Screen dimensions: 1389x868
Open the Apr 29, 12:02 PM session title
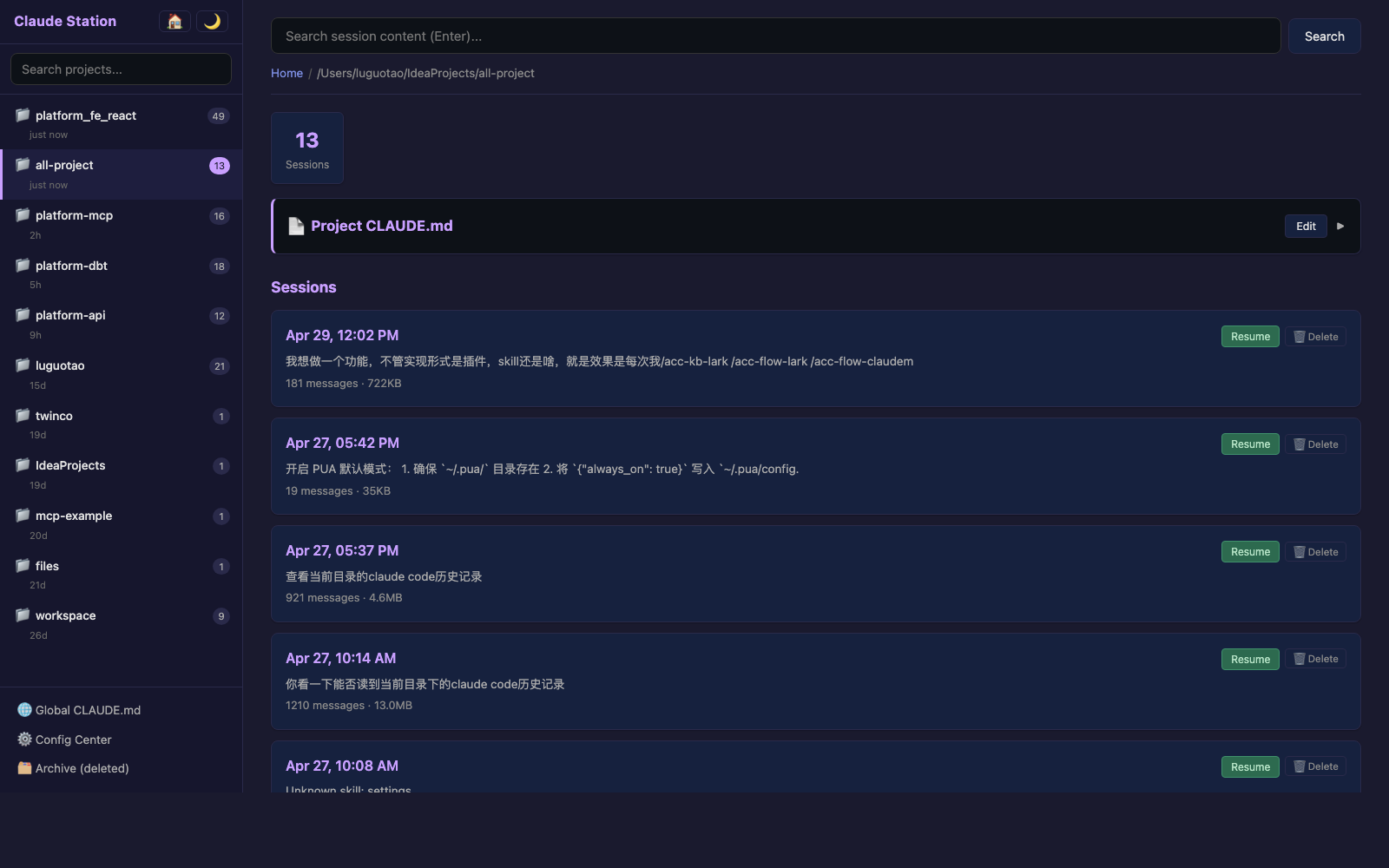342,335
